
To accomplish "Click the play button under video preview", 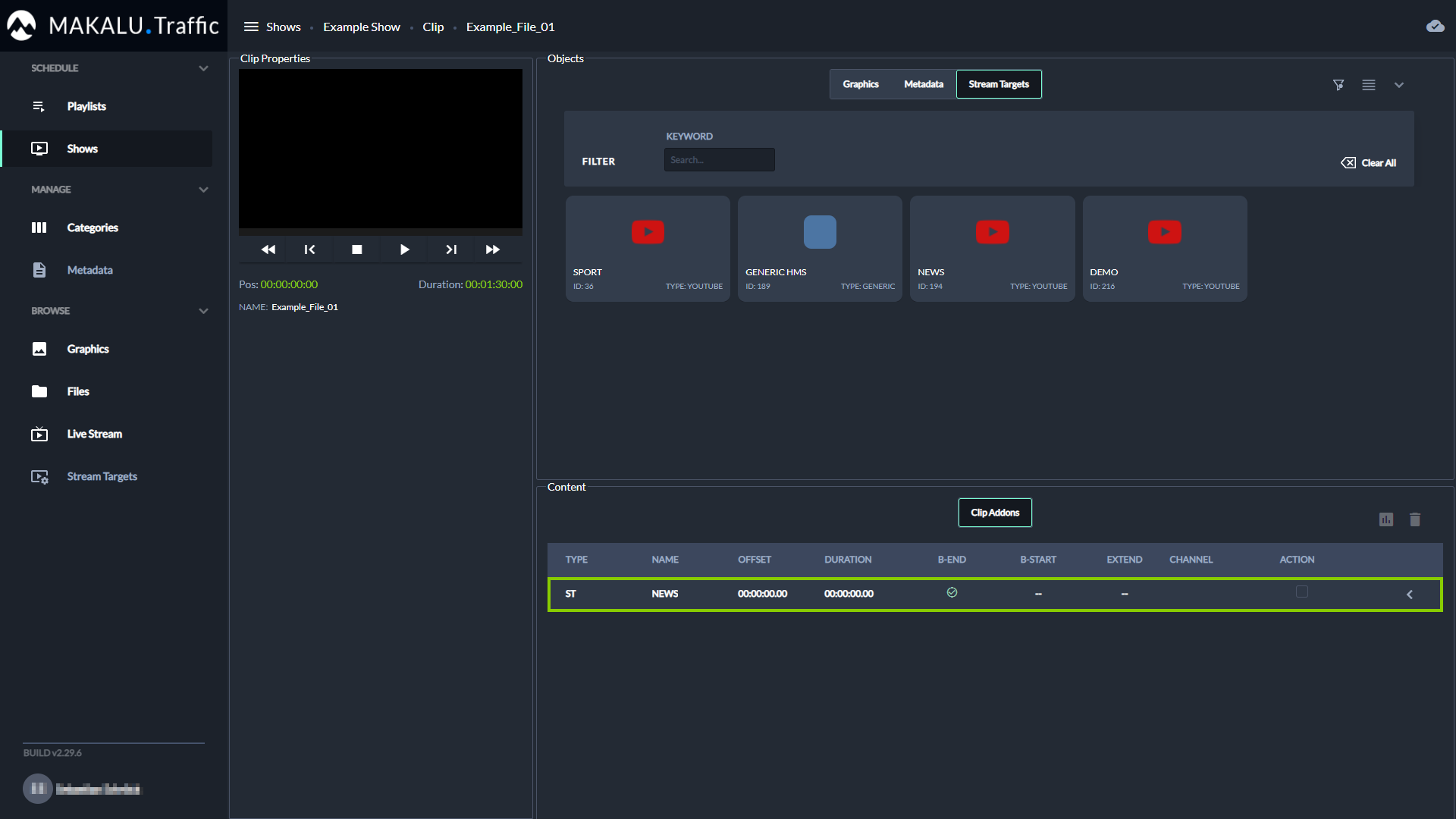I will (404, 249).
